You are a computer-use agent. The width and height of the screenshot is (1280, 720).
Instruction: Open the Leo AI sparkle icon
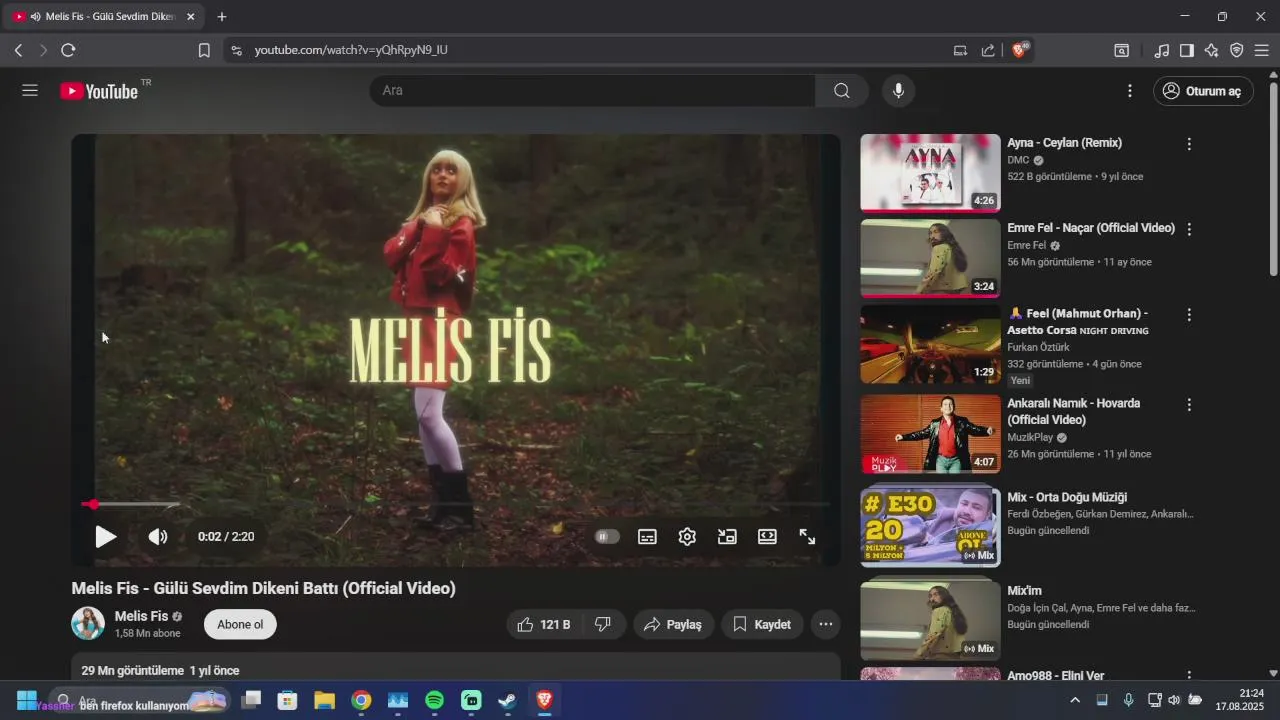point(1211,50)
